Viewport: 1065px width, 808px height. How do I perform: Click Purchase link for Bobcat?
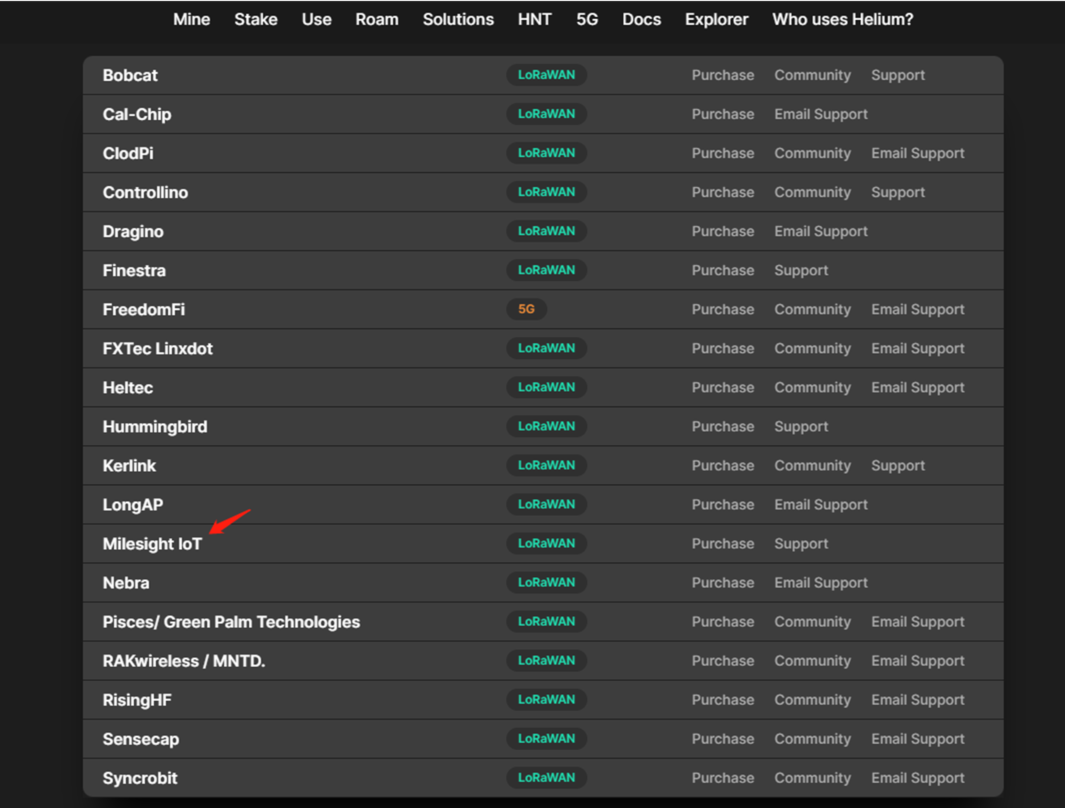723,75
